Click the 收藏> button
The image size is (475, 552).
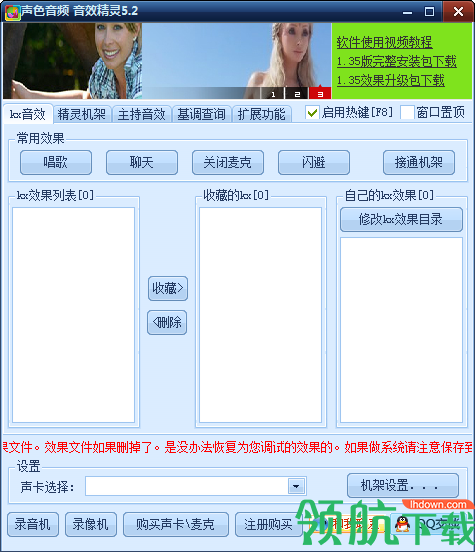point(168,288)
